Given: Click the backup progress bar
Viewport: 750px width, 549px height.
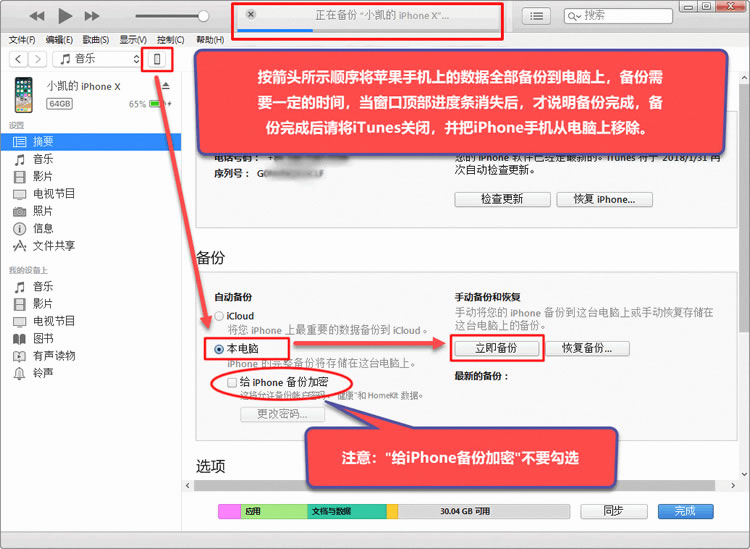Looking at the screenshot, I should (x=366, y=31).
